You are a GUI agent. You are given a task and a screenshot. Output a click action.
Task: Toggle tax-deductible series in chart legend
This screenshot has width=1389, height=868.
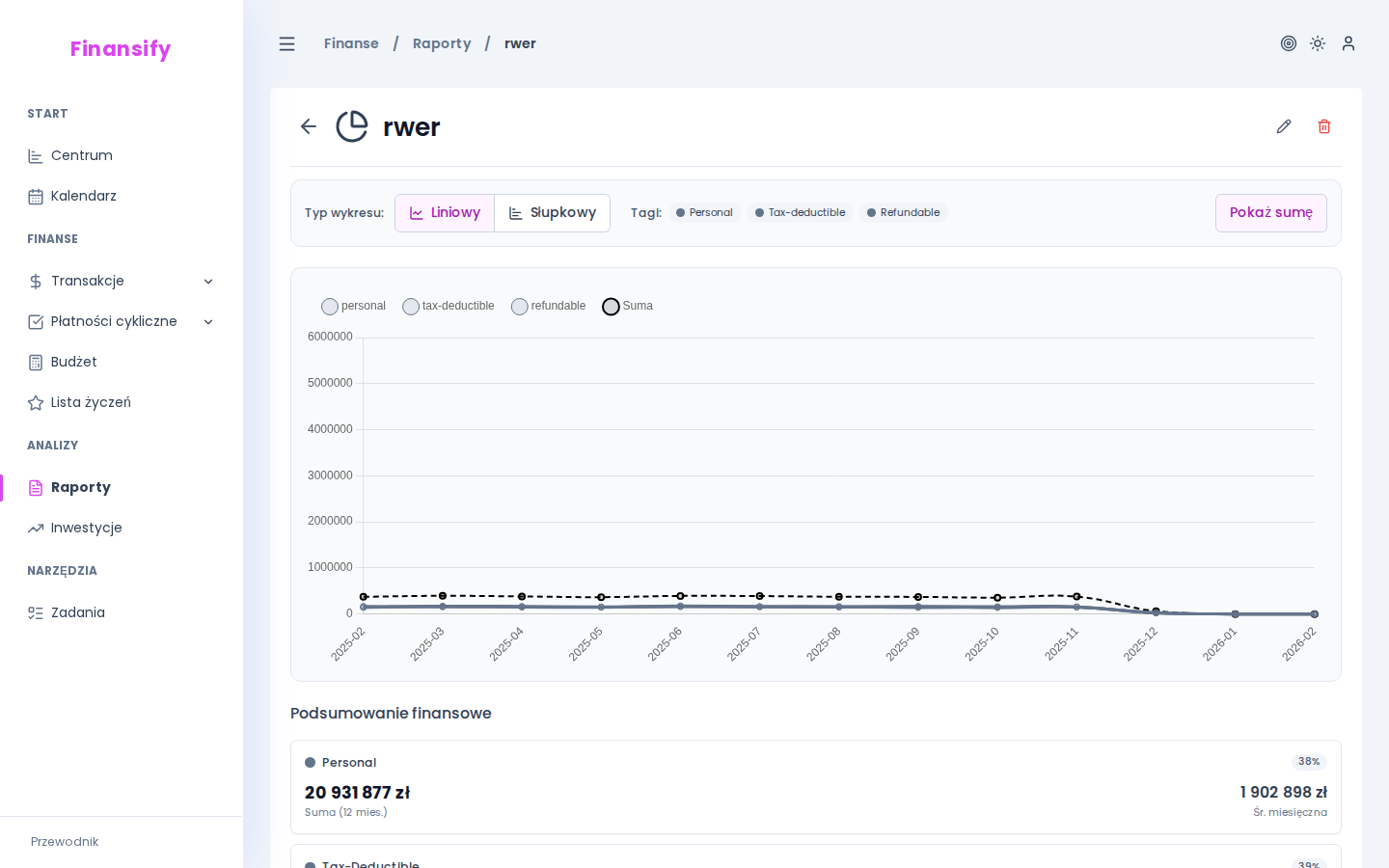[448, 306]
